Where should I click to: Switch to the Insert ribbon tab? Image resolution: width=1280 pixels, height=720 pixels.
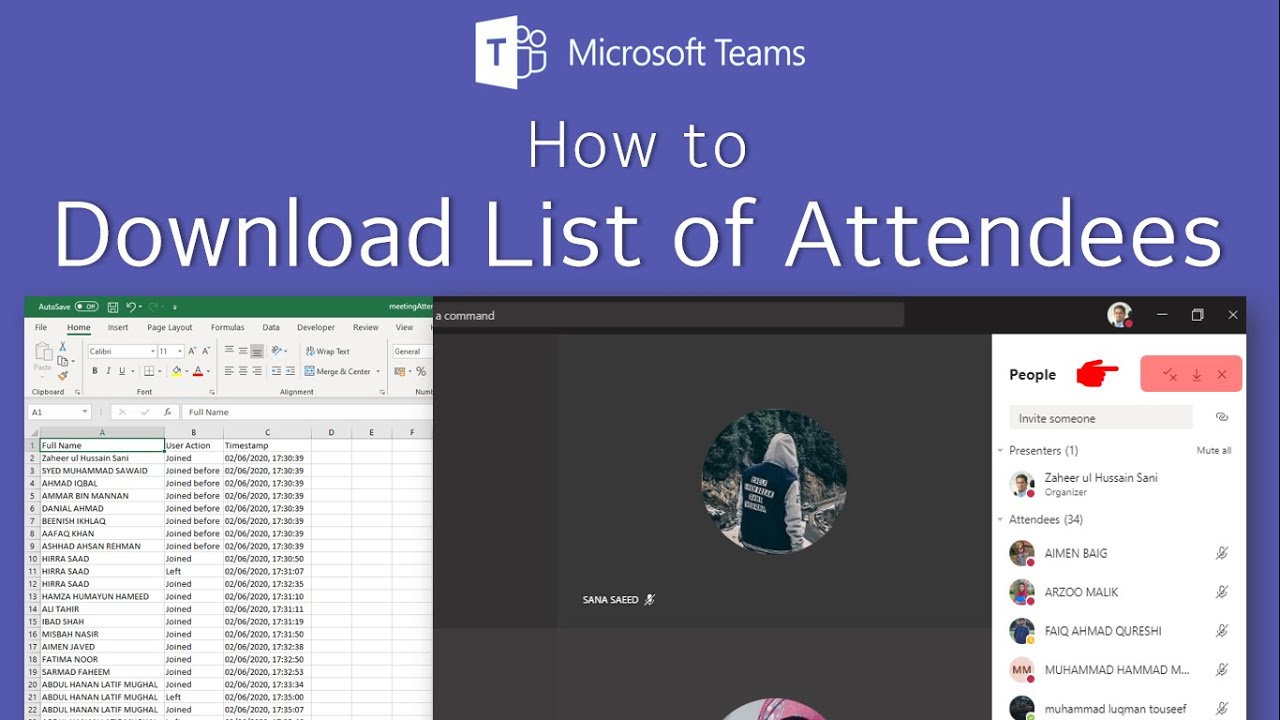click(118, 327)
